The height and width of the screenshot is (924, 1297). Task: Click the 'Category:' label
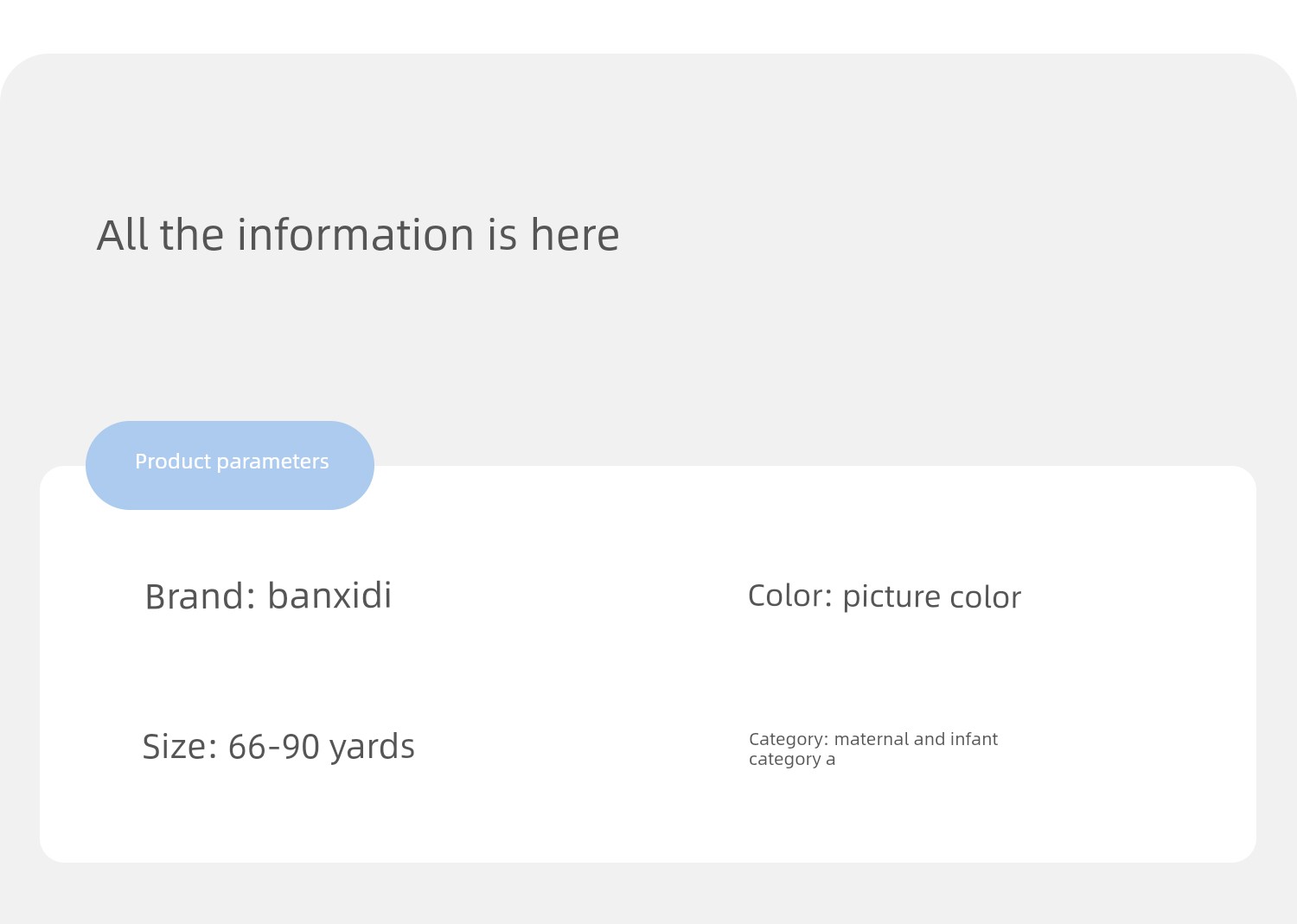[x=789, y=739]
